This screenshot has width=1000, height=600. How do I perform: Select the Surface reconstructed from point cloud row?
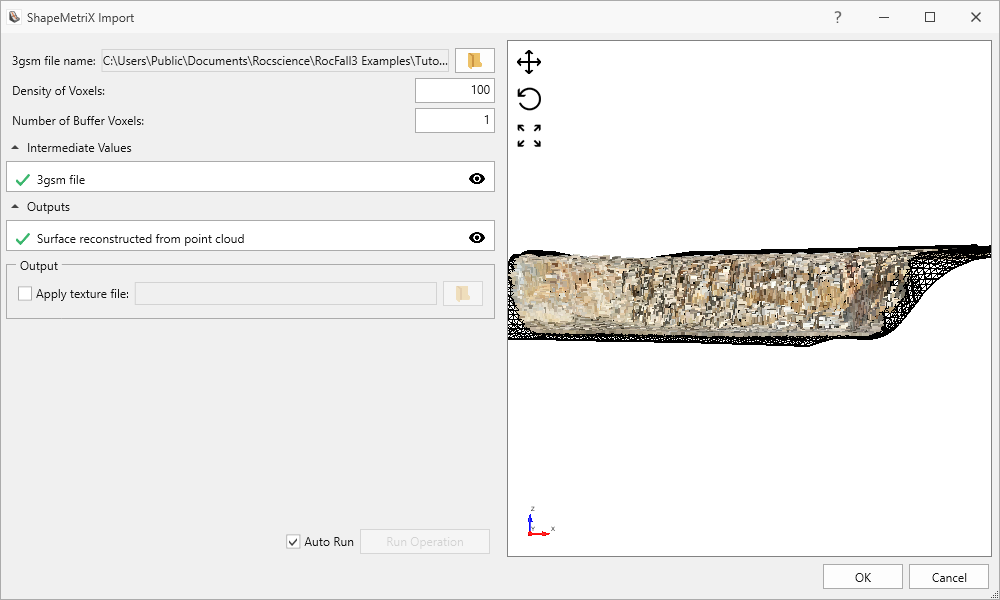click(250, 236)
